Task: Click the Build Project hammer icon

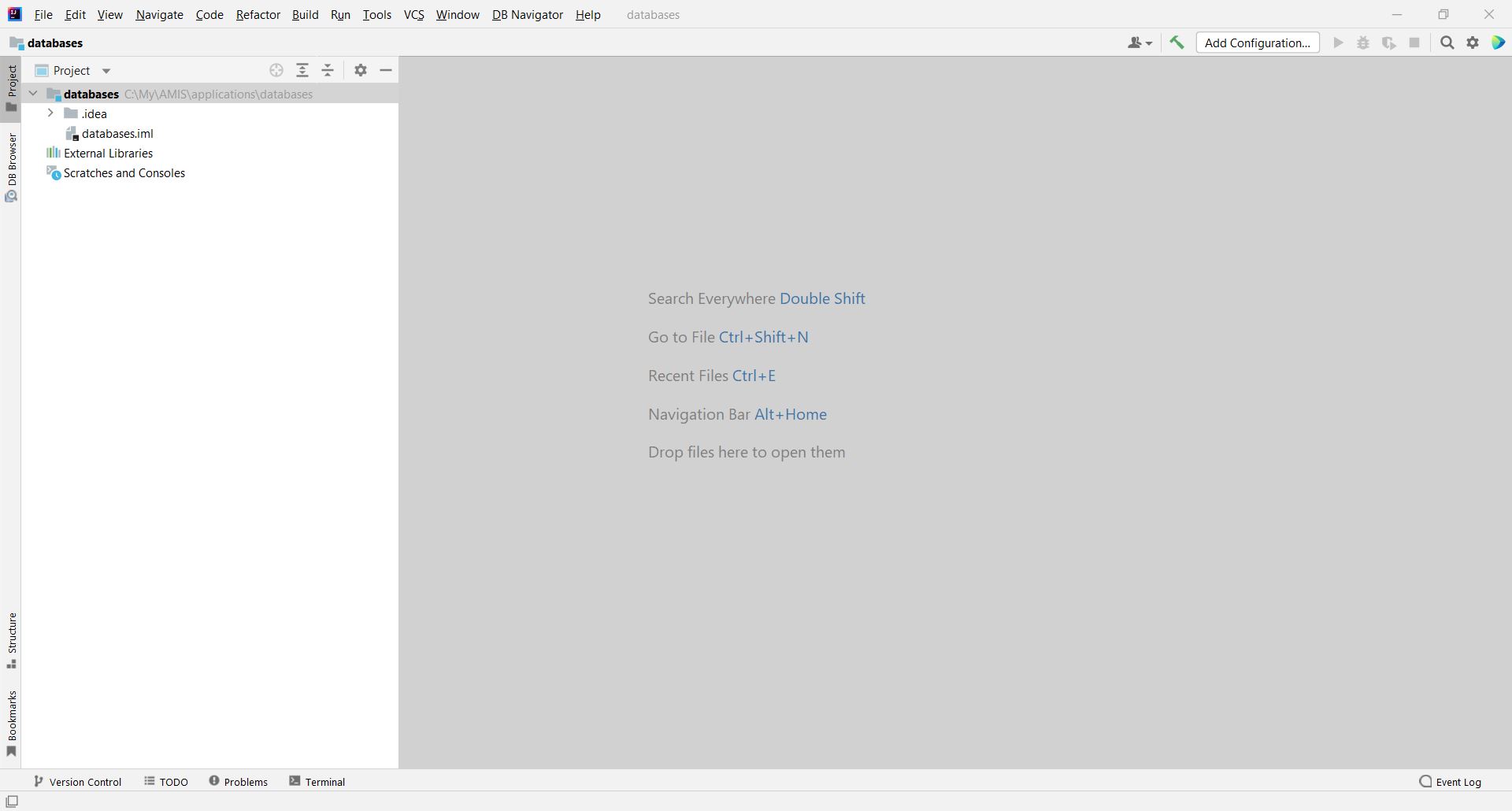Action: point(1177,43)
